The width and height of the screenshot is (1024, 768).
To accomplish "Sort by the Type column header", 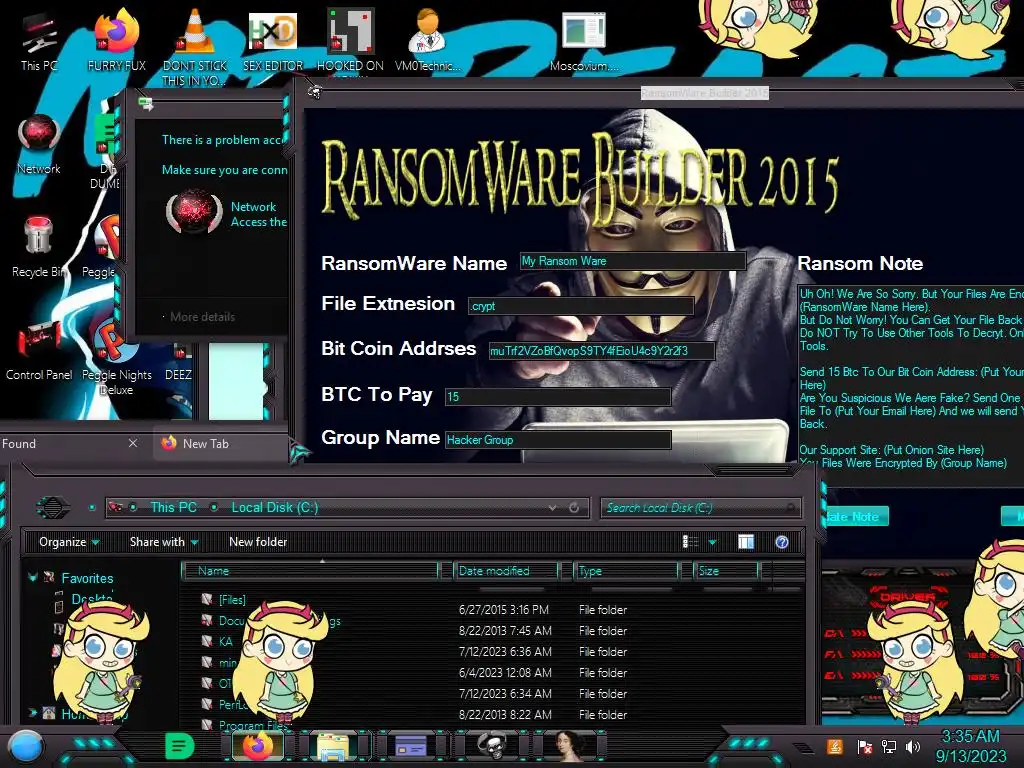I will [x=626, y=571].
